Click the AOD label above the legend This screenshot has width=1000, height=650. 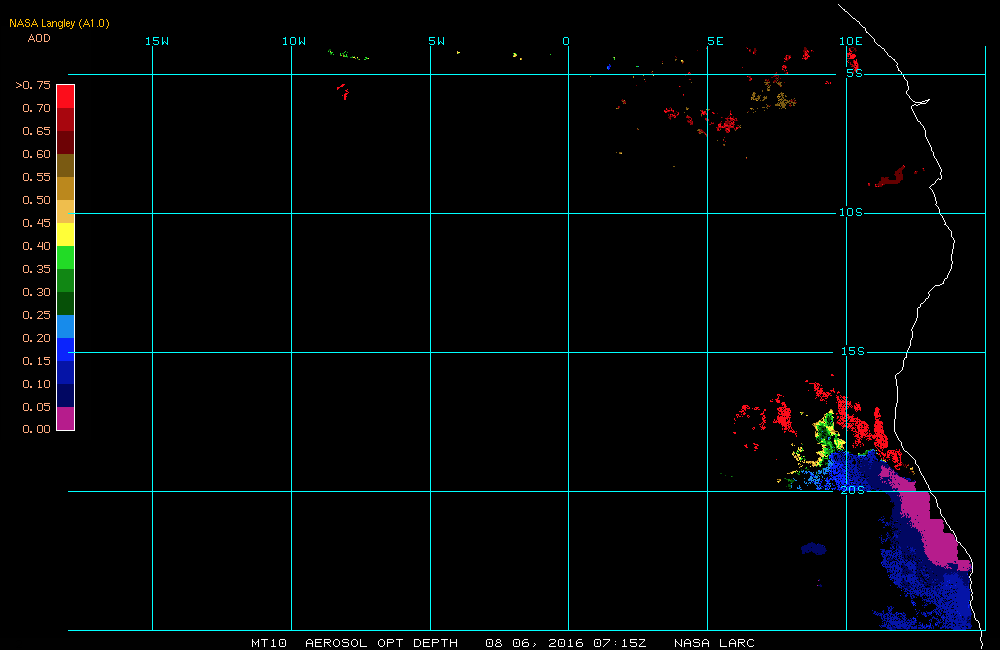point(39,38)
